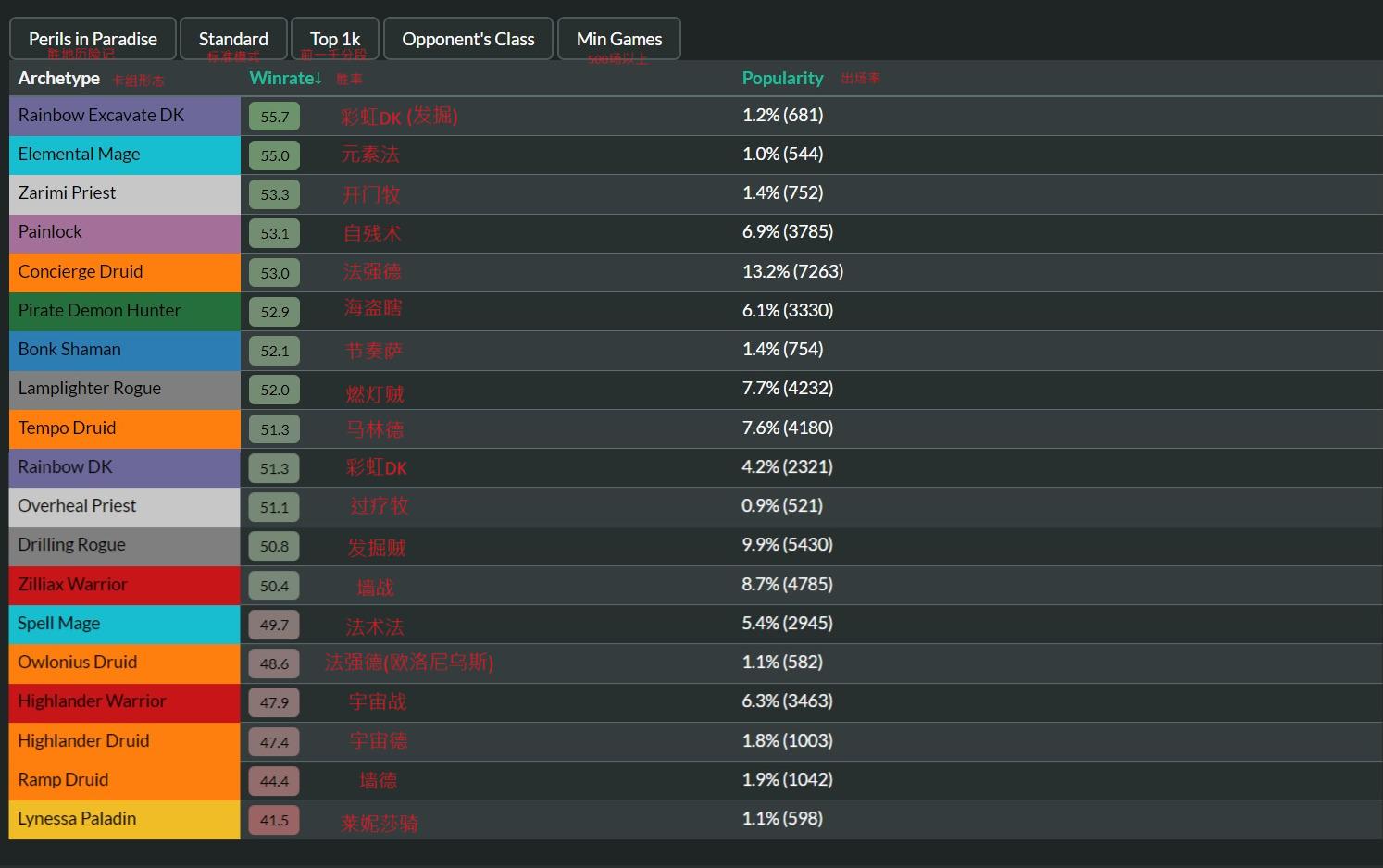This screenshot has width=1383, height=868.
Task: Open the Opponent's Class filter
Action: point(468,39)
